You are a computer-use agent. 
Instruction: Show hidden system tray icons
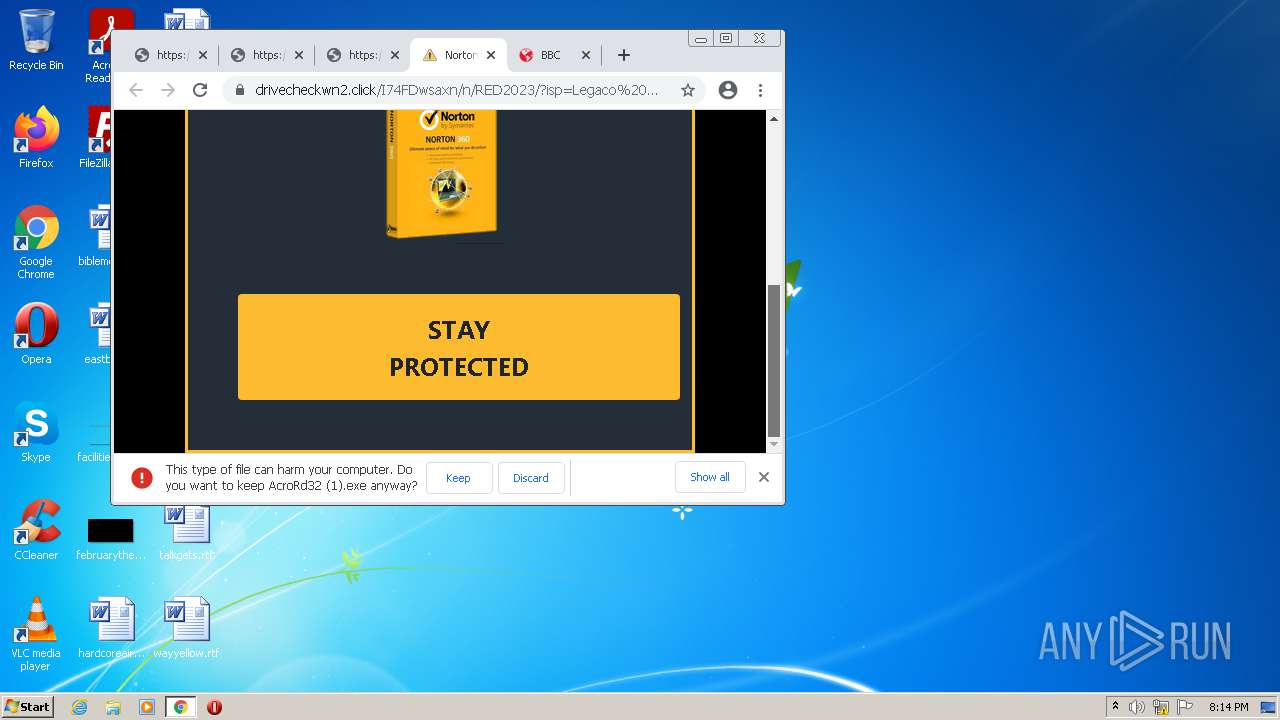[1115, 707]
